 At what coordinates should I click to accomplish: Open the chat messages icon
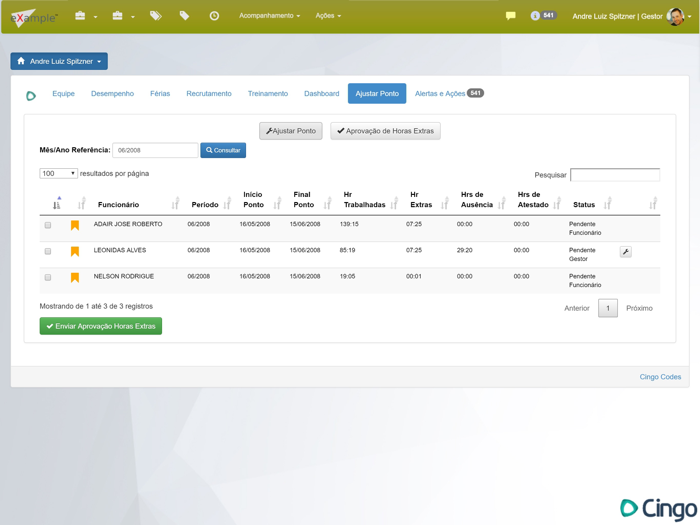coord(511,16)
